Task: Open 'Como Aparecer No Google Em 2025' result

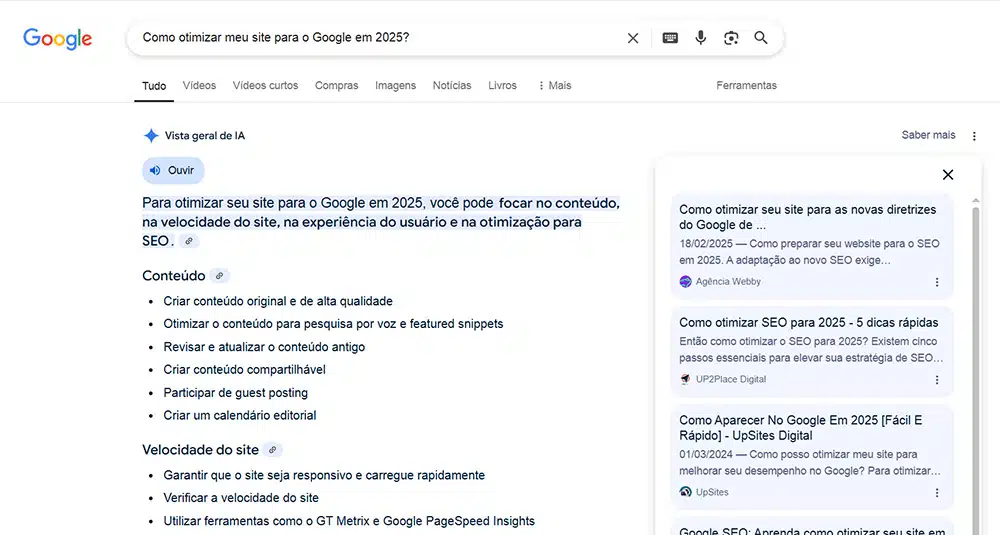Action: [800, 428]
